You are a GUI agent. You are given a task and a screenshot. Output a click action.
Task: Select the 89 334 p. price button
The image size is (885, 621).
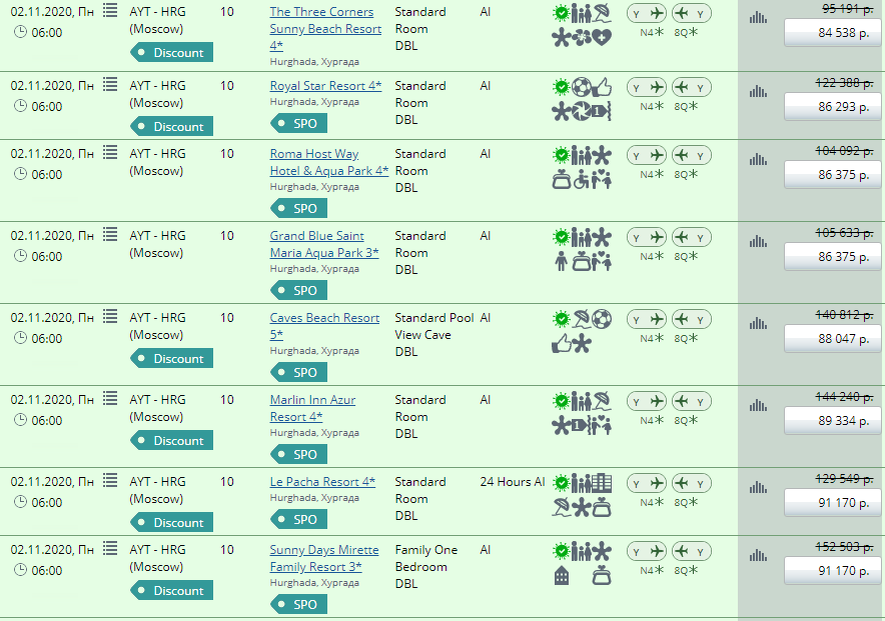tap(832, 421)
